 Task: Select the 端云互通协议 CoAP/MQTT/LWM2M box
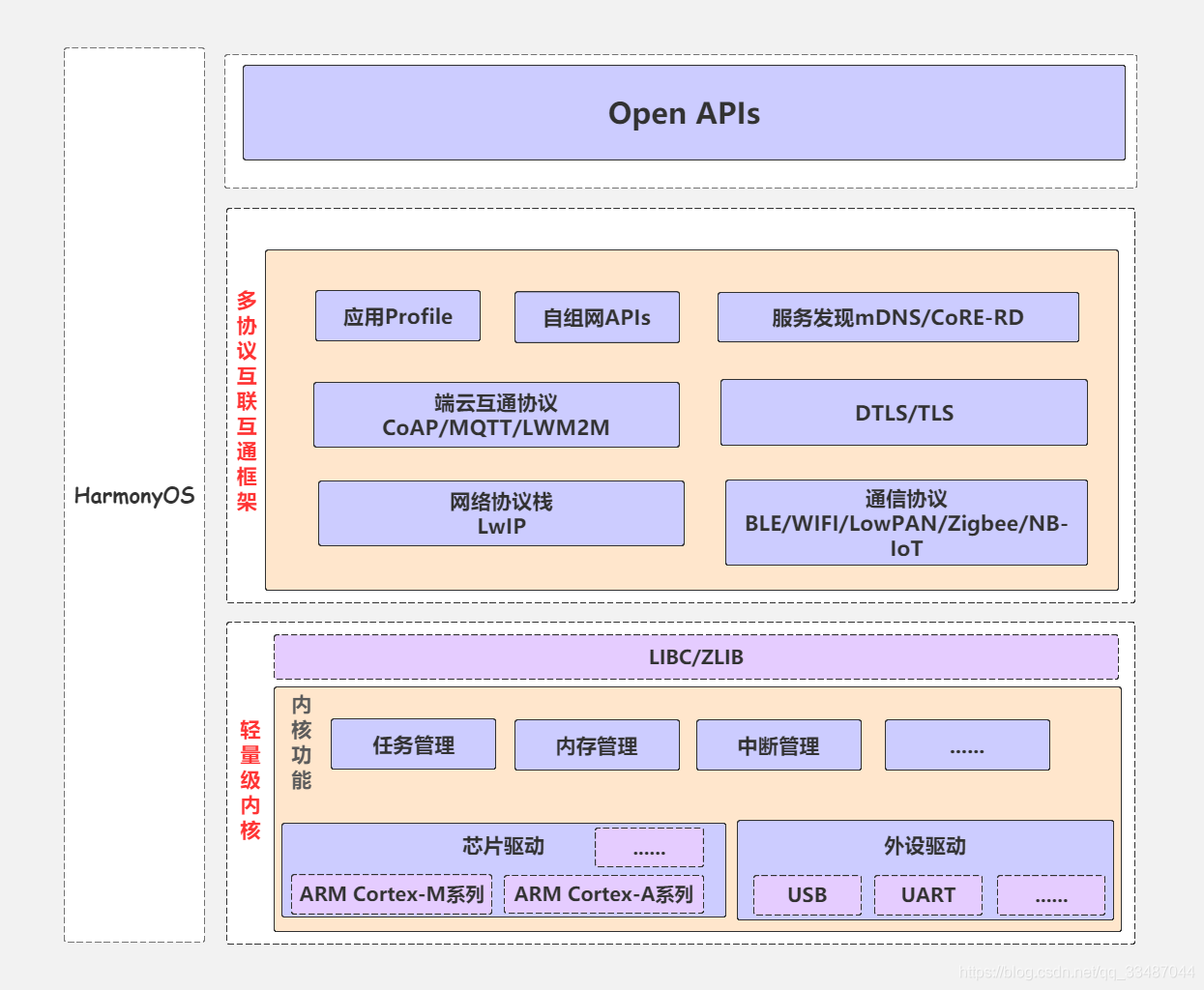[x=496, y=415]
